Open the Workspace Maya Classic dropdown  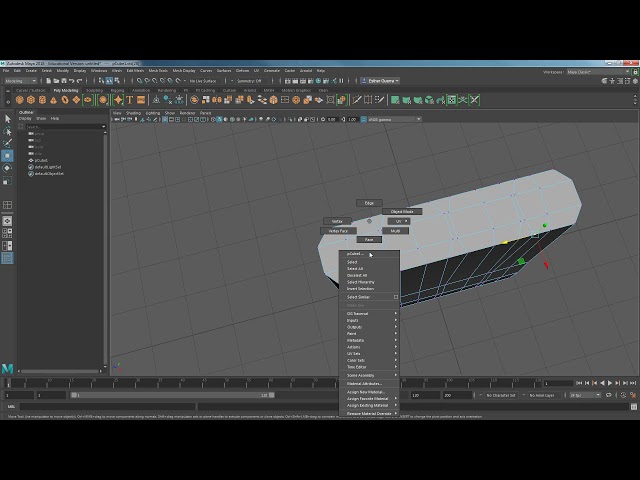598,72
